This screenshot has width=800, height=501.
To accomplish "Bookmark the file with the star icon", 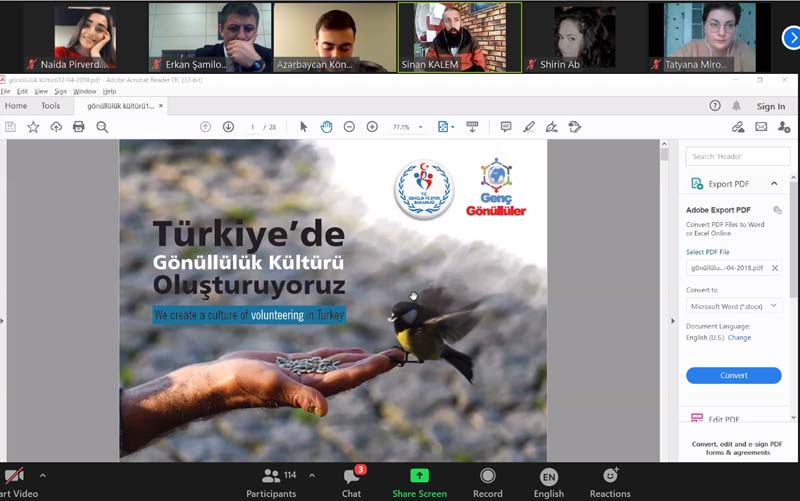I will (x=33, y=127).
